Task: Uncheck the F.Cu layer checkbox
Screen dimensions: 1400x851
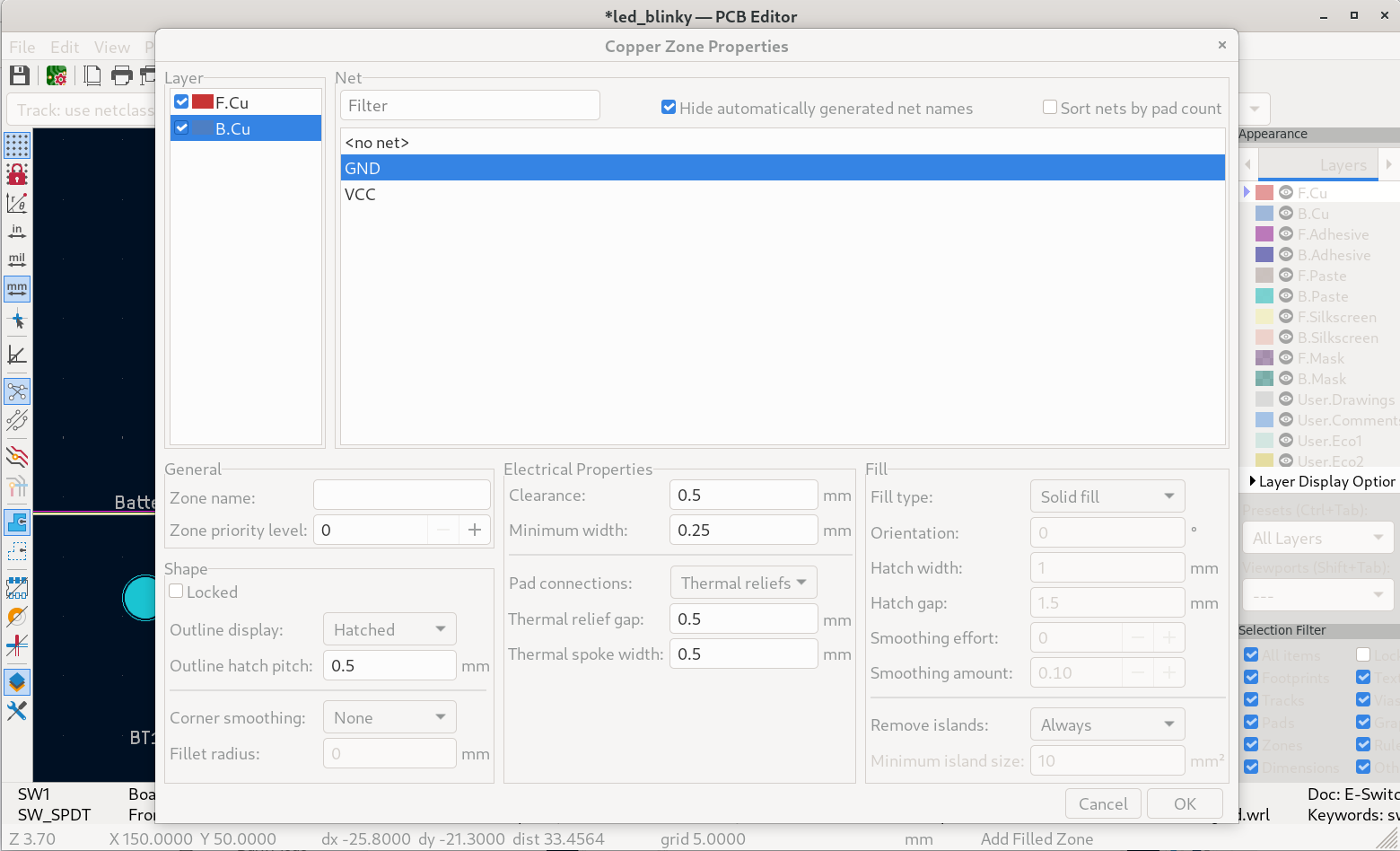Action: point(182,102)
